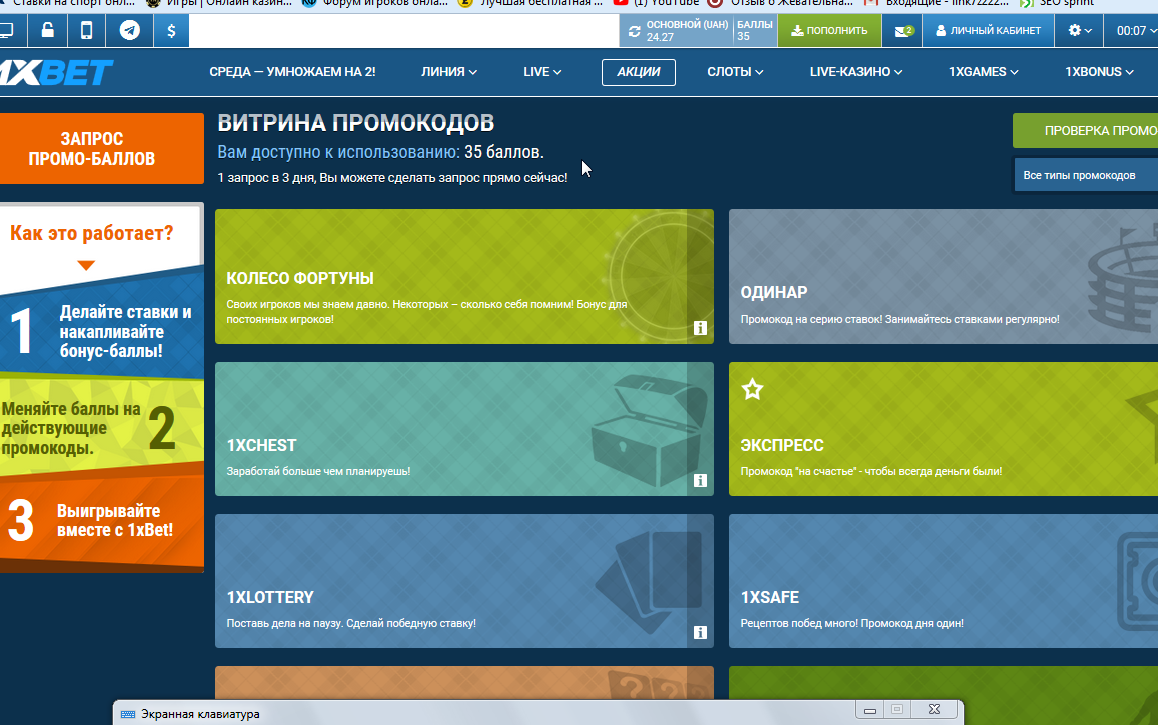Open the 1XCHEST promo card
The width and height of the screenshot is (1158, 725).
click(465, 429)
